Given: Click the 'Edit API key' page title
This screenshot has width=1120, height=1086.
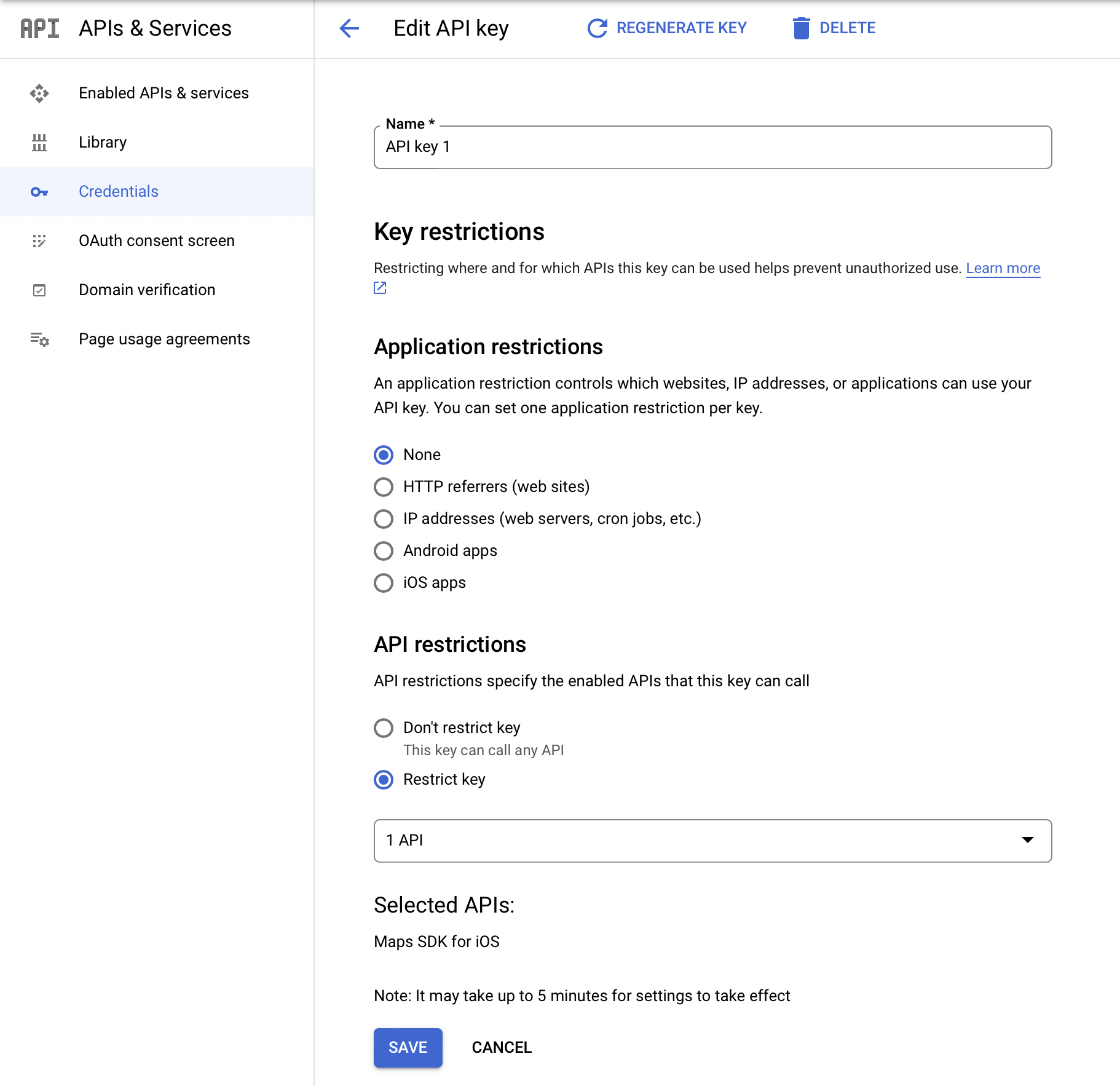Looking at the screenshot, I should (451, 28).
